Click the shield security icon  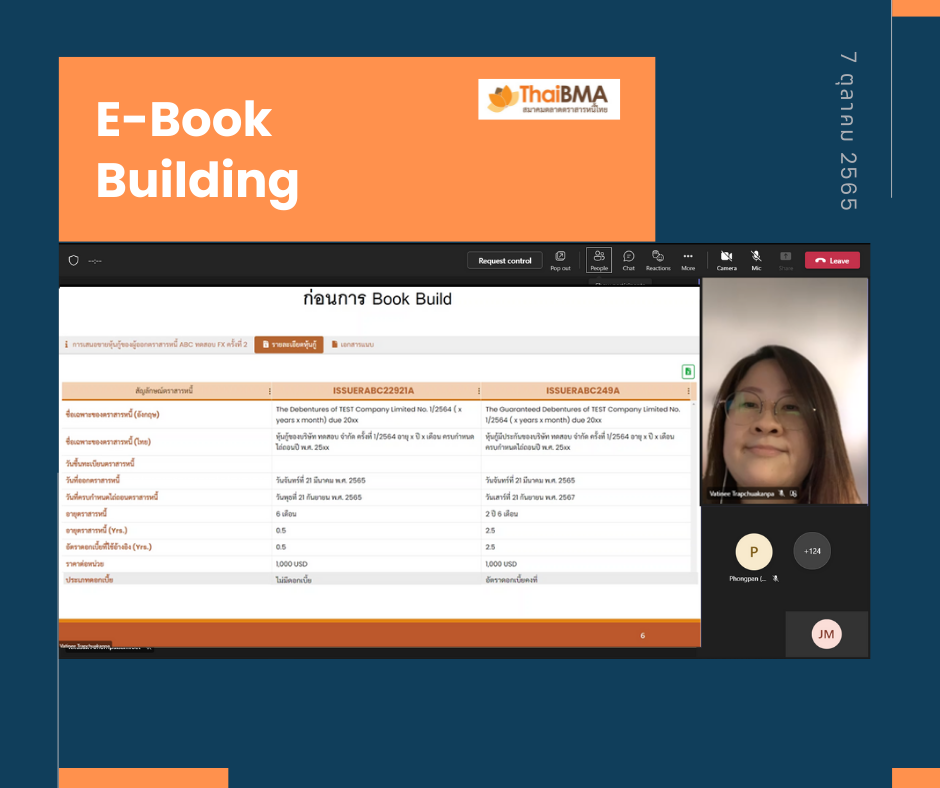73,261
